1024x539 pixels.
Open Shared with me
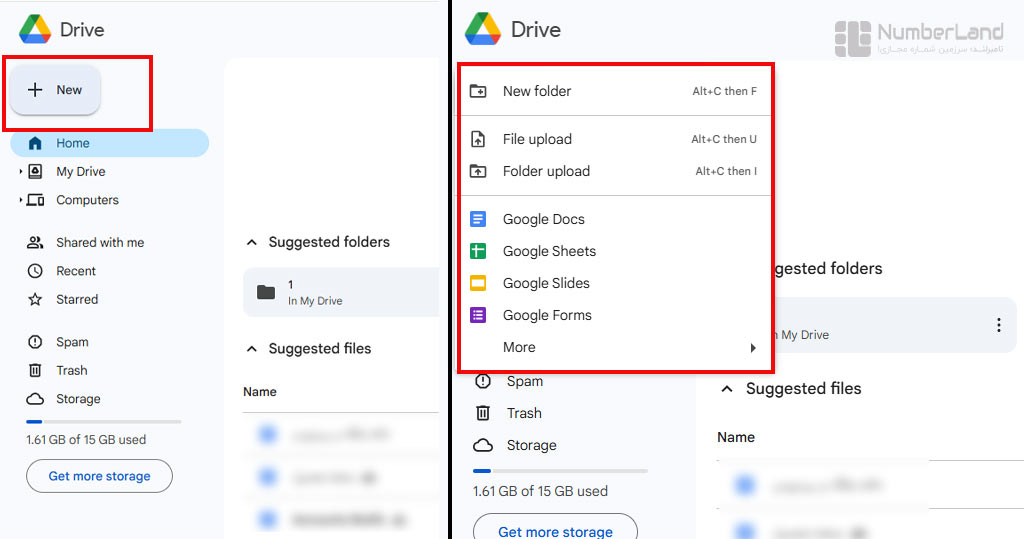tap(100, 242)
